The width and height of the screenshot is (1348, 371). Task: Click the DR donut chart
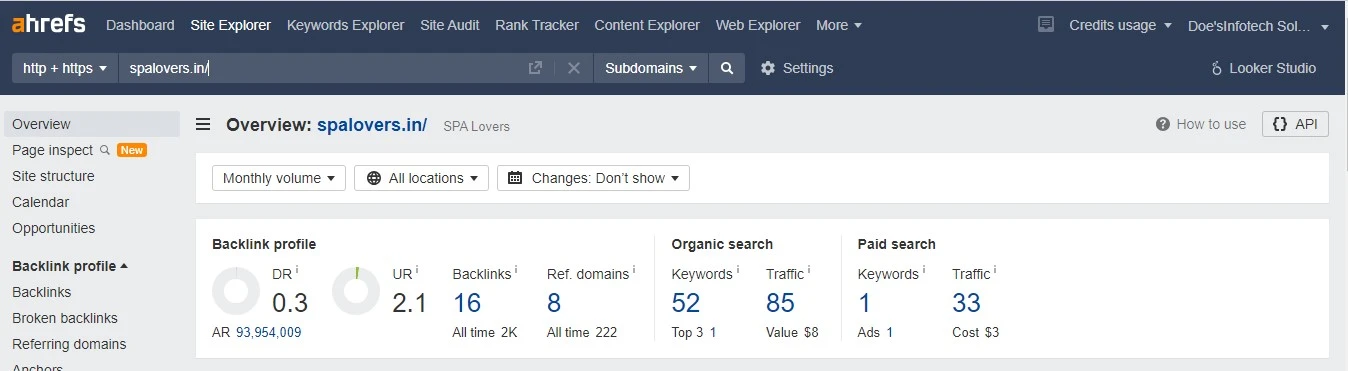[x=237, y=291]
